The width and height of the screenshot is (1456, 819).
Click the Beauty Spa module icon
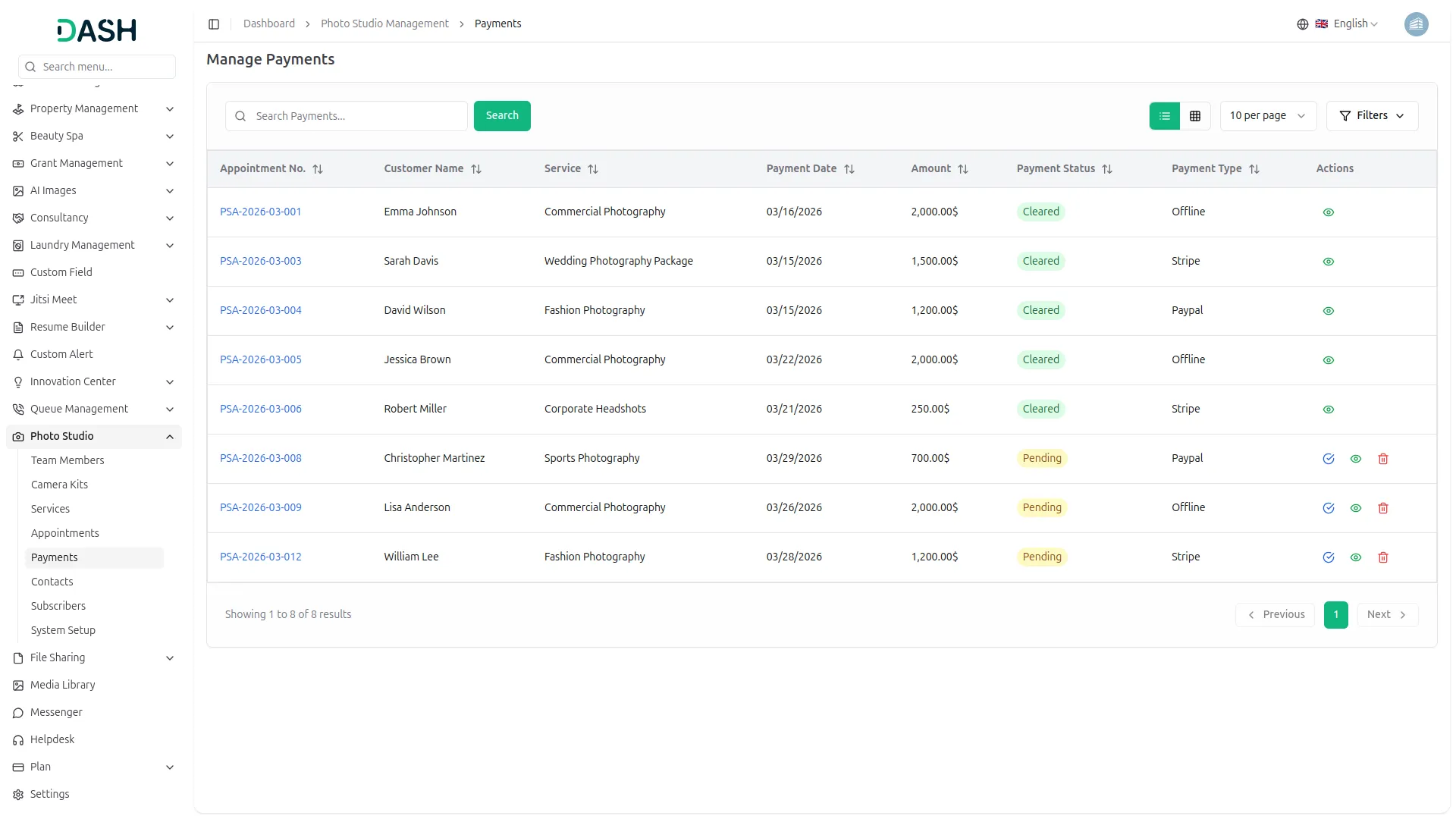(x=17, y=136)
